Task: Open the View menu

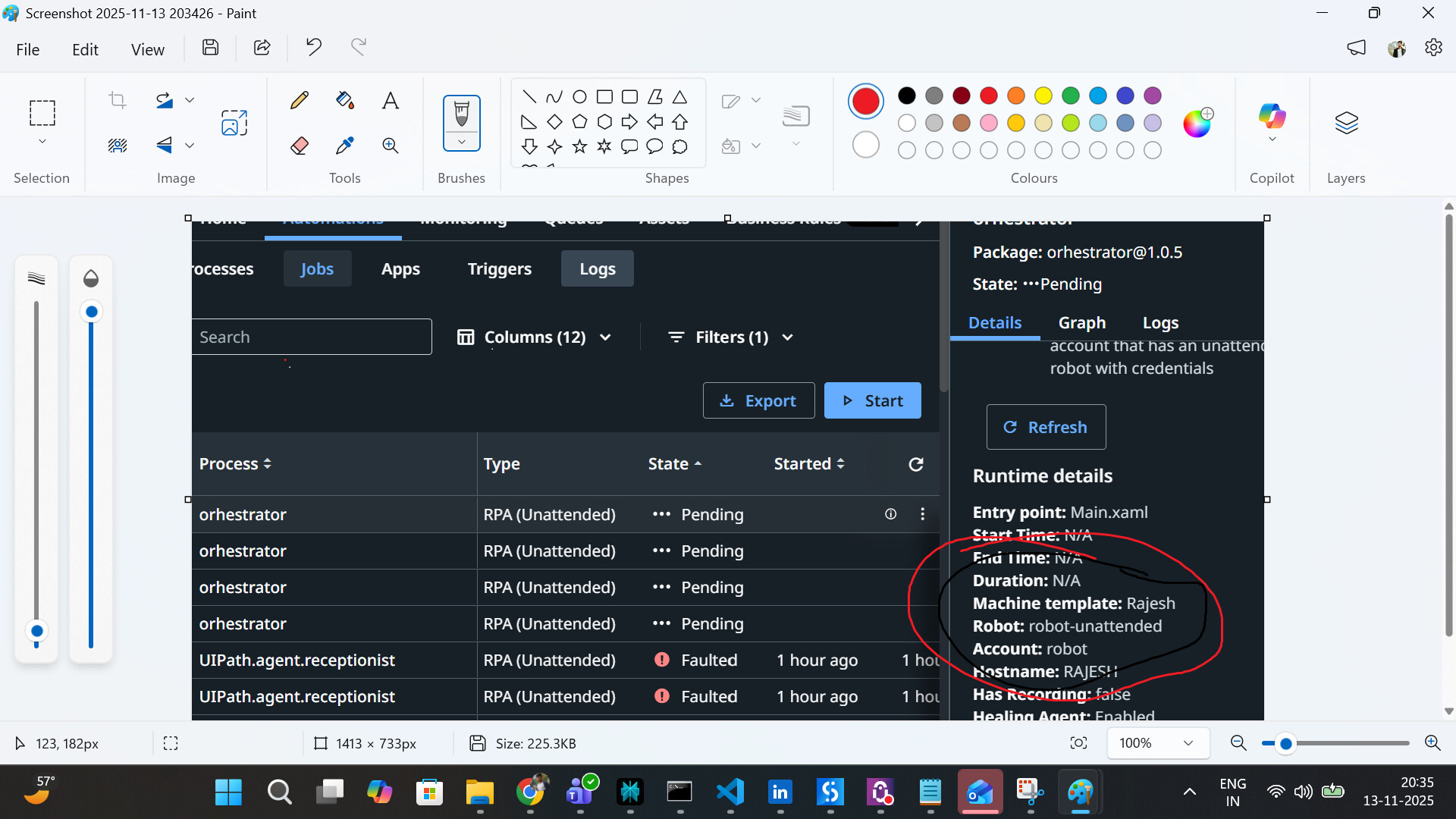Action: click(x=147, y=49)
